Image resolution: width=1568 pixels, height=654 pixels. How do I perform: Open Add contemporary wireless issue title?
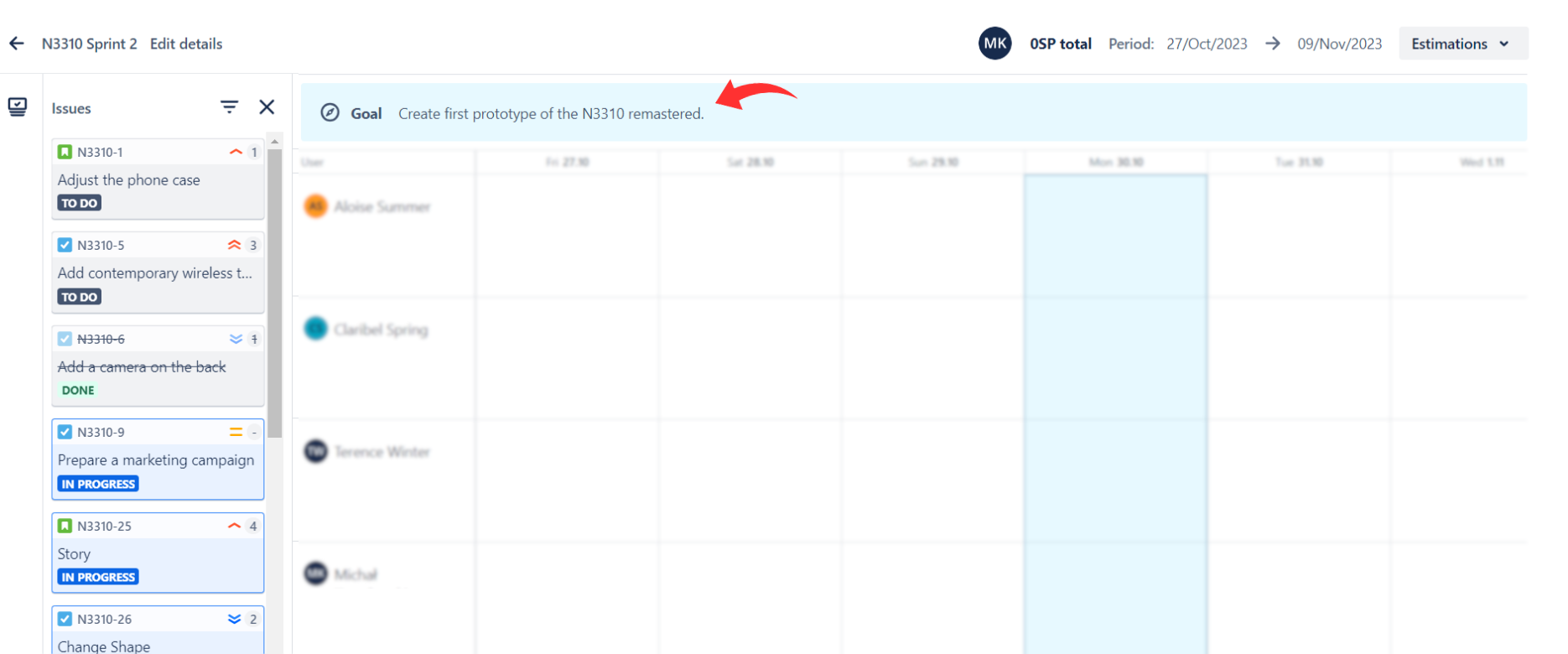pos(154,272)
